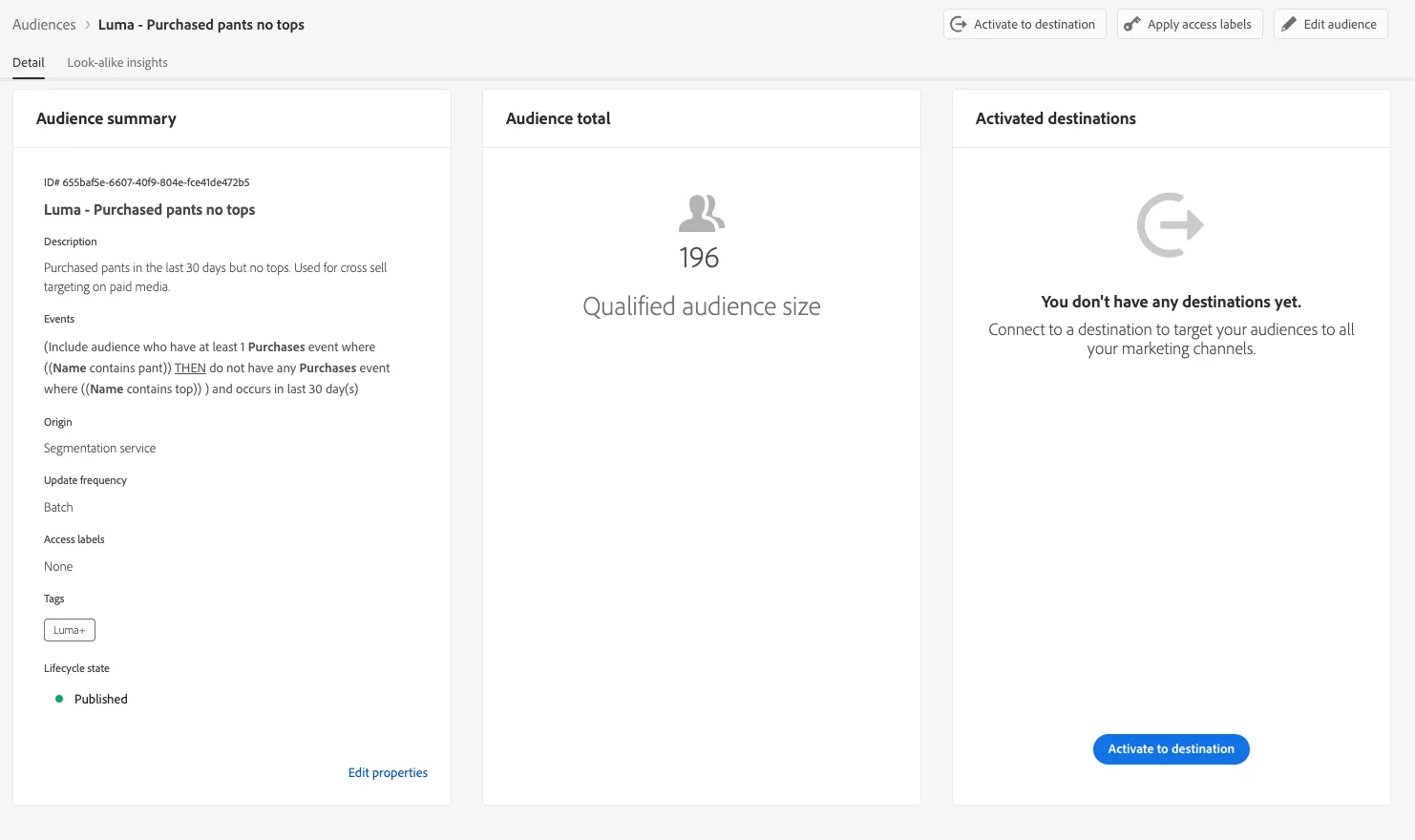Open Edit properties link
Viewport: 1415px width, 840px height.
click(388, 773)
